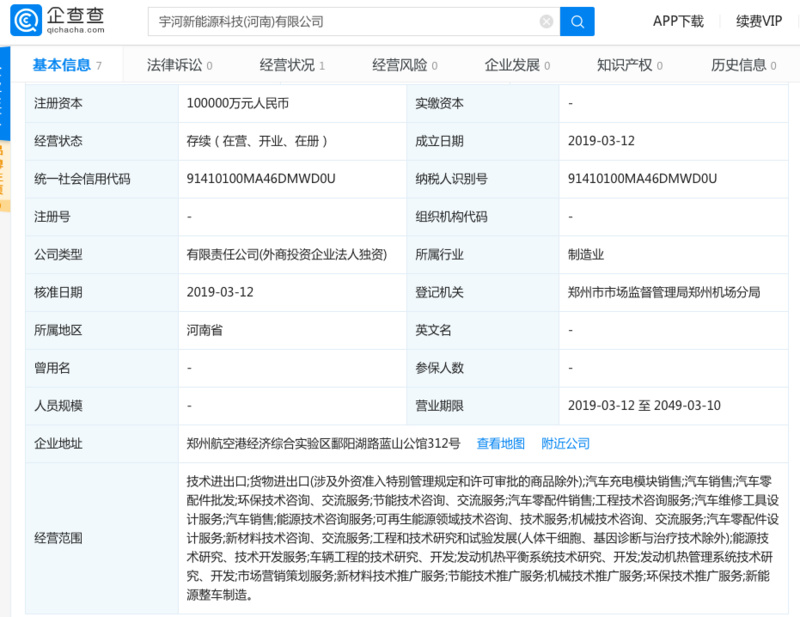Select the 基本信息 tab
The image size is (800, 617).
click(63, 63)
